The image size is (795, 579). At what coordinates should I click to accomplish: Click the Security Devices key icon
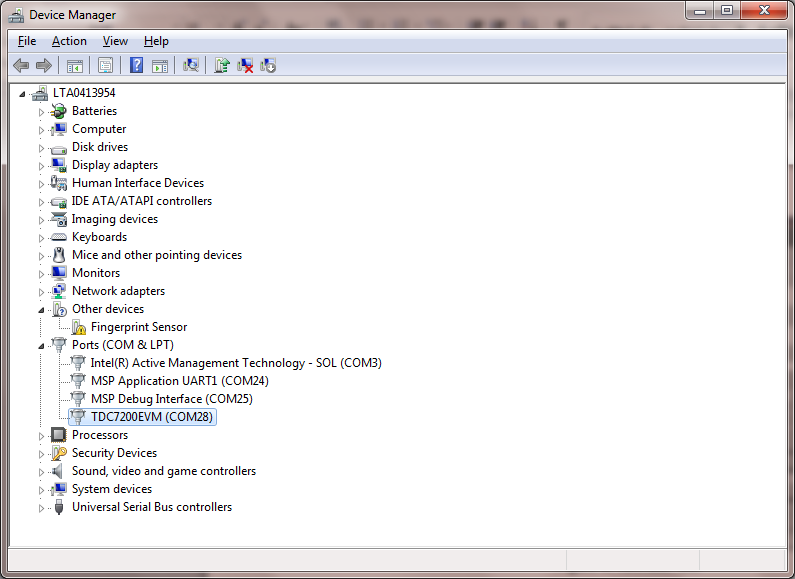[59, 453]
